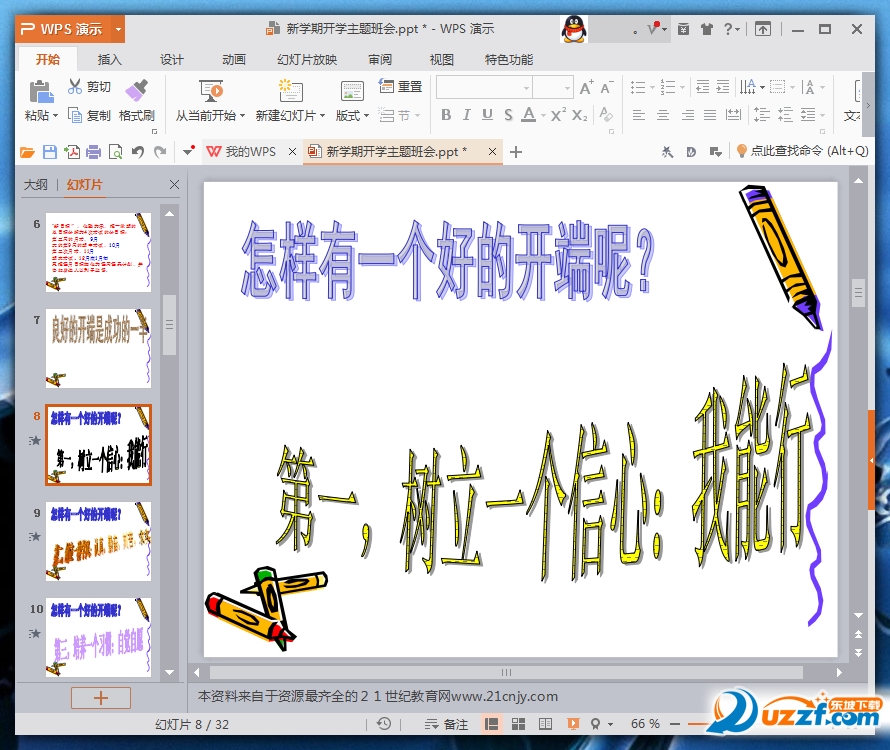Toggle Underline formatting
This screenshot has height=750, width=890.
487,115
